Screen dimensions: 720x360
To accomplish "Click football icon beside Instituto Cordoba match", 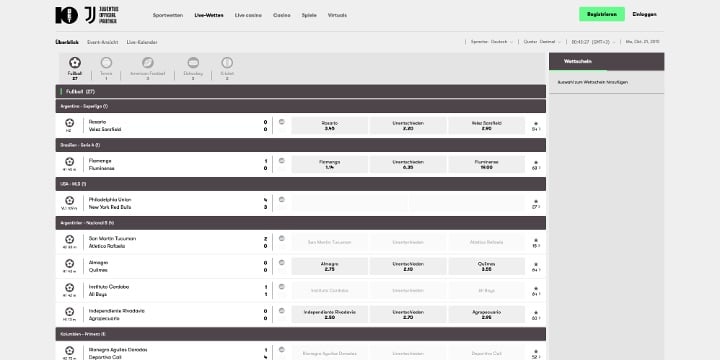I will (69, 287).
